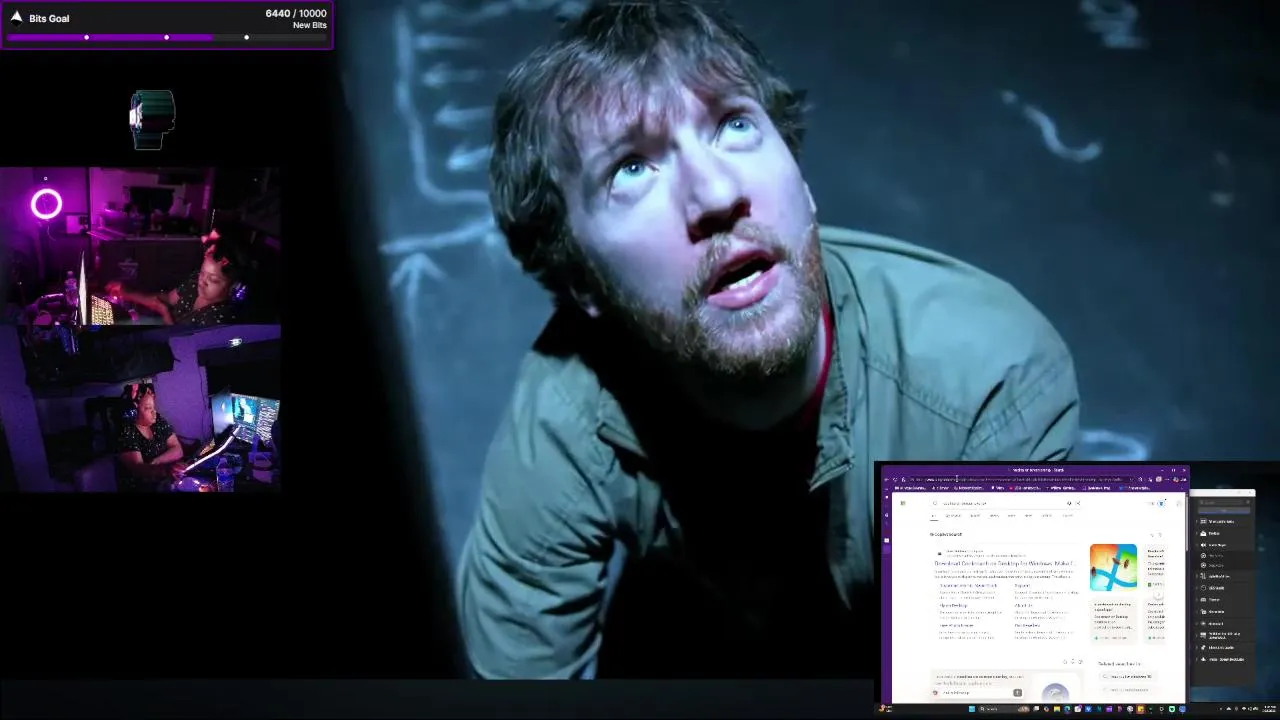Viewport: 1280px width, 720px height.
Task: Go back in the small browser window
Action: 887,479
